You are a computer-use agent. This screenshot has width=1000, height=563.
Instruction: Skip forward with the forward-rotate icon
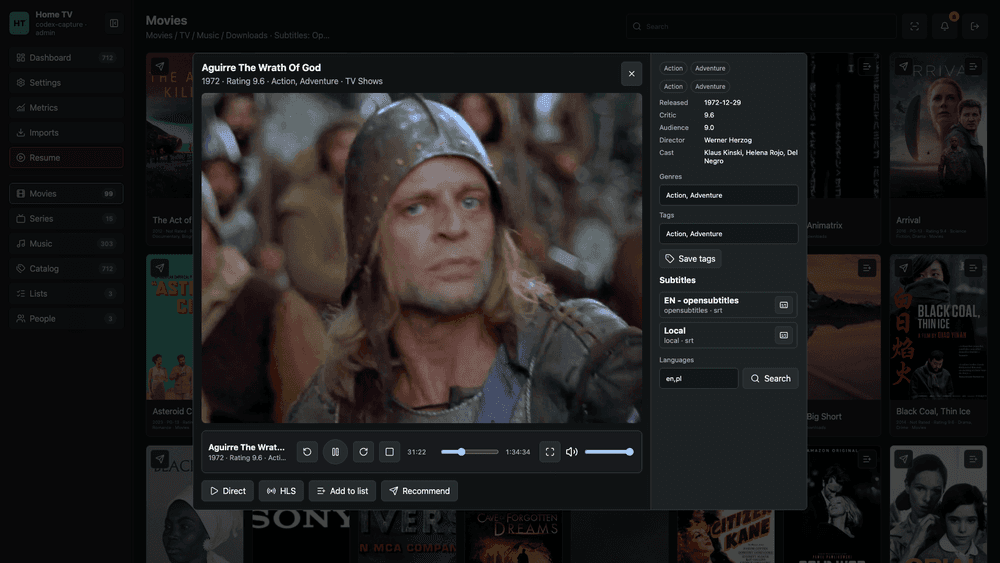pos(364,452)
